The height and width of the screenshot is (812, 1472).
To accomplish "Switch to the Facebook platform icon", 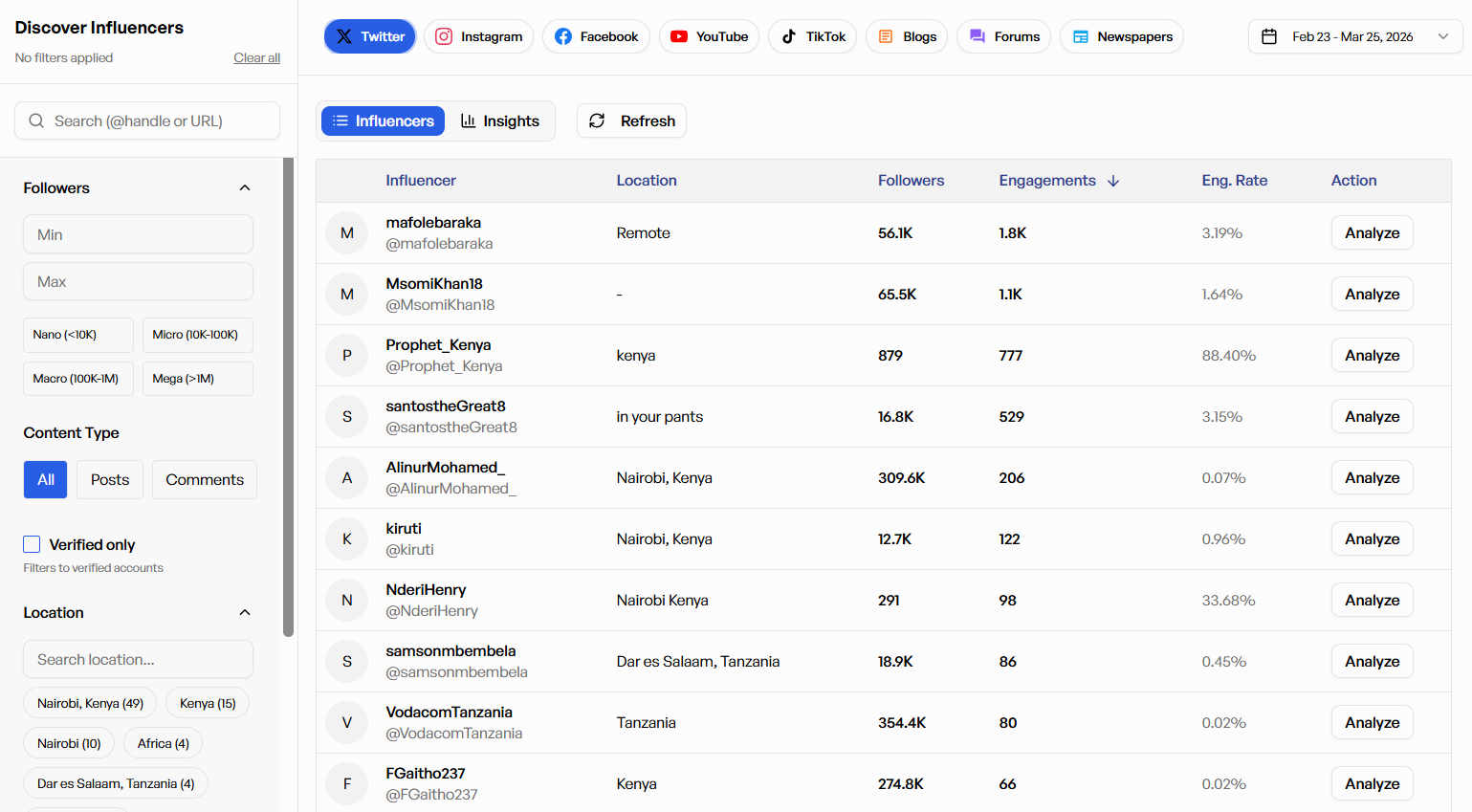I will coord(563,36).
